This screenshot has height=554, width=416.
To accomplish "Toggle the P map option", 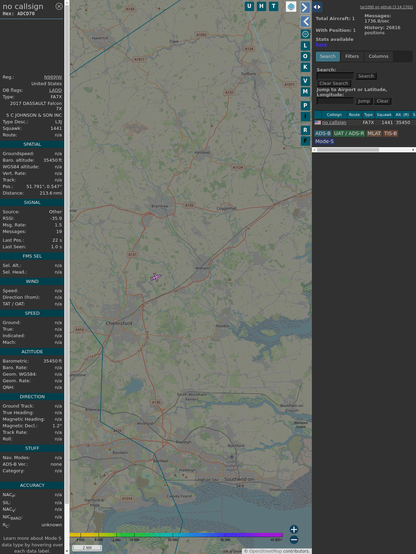I will [x=305, y=106].
